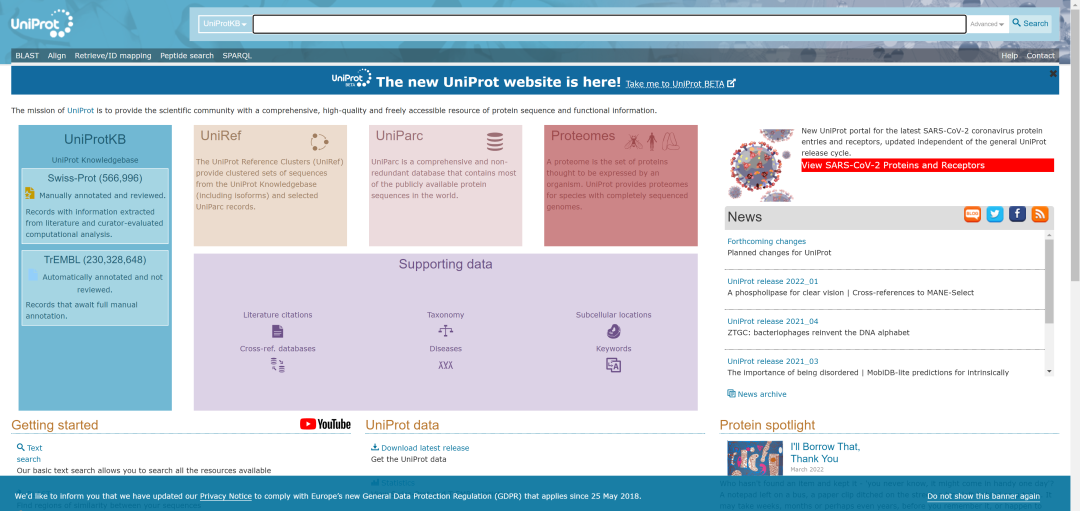Viewport: 1080px width, 511px height.
Task: Open UniProt release 2022_01 news
Action: [773, 281]
